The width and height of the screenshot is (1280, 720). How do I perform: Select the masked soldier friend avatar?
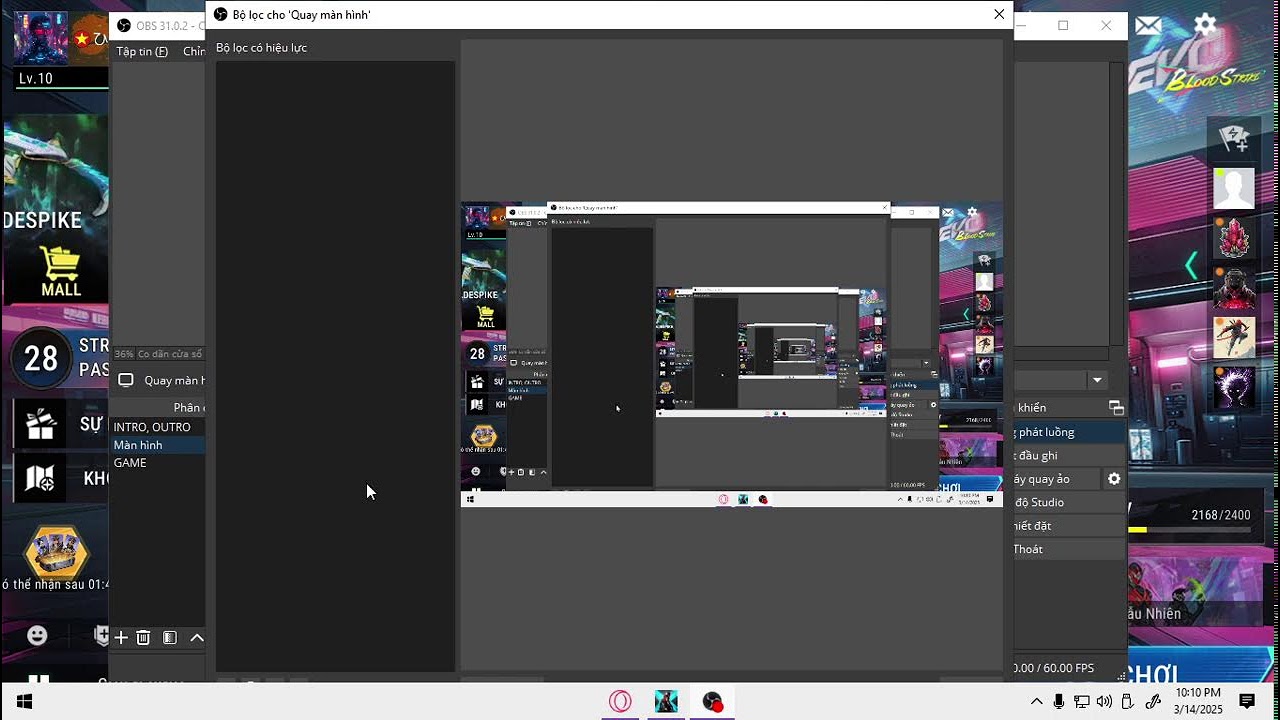click(1234, 288)
